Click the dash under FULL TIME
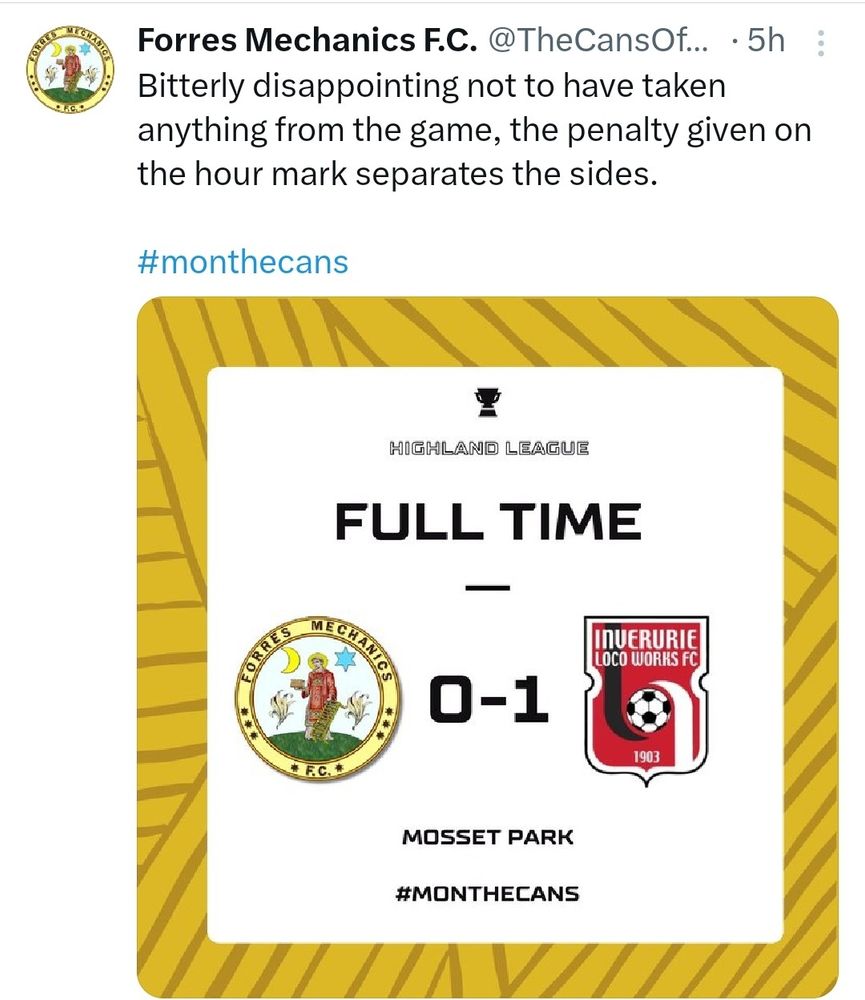 488,586
